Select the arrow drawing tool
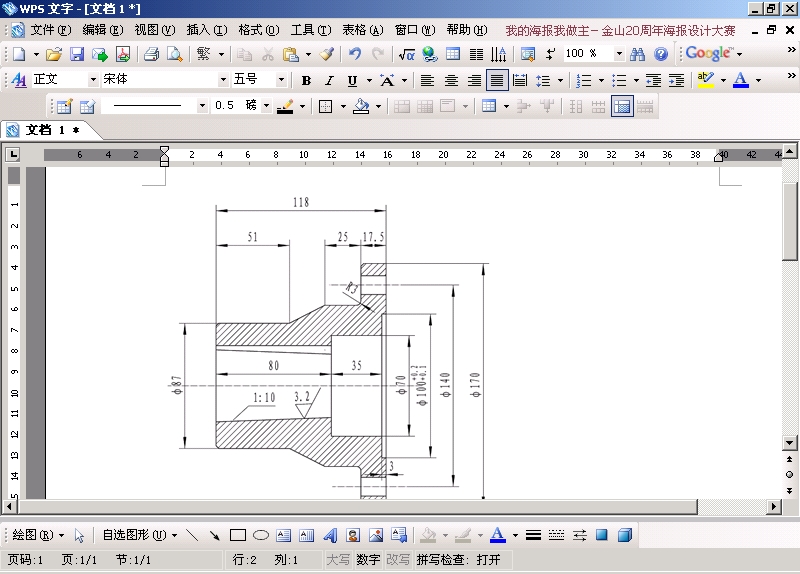Viewport: 800px width, 574px height. 214,535
